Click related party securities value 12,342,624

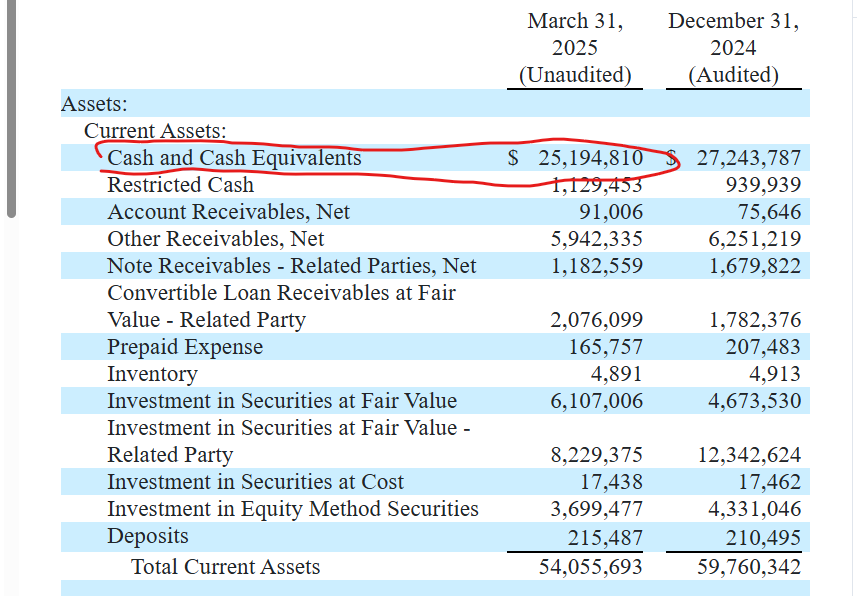[749, 455]
